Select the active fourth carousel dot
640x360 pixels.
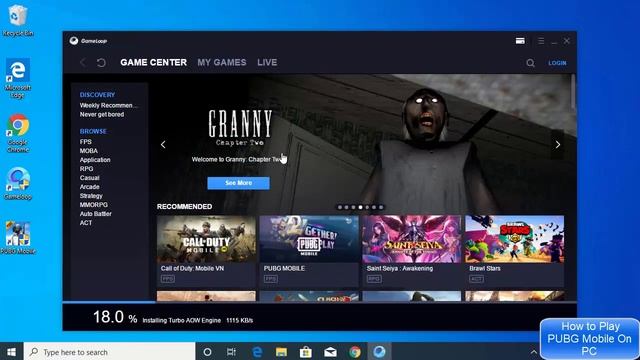pyautogui.click(x=360, y=207)
